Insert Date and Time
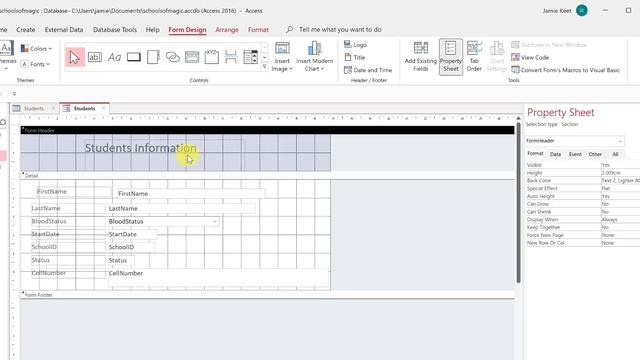Screen dimensions: 640x360 (368, 70)
